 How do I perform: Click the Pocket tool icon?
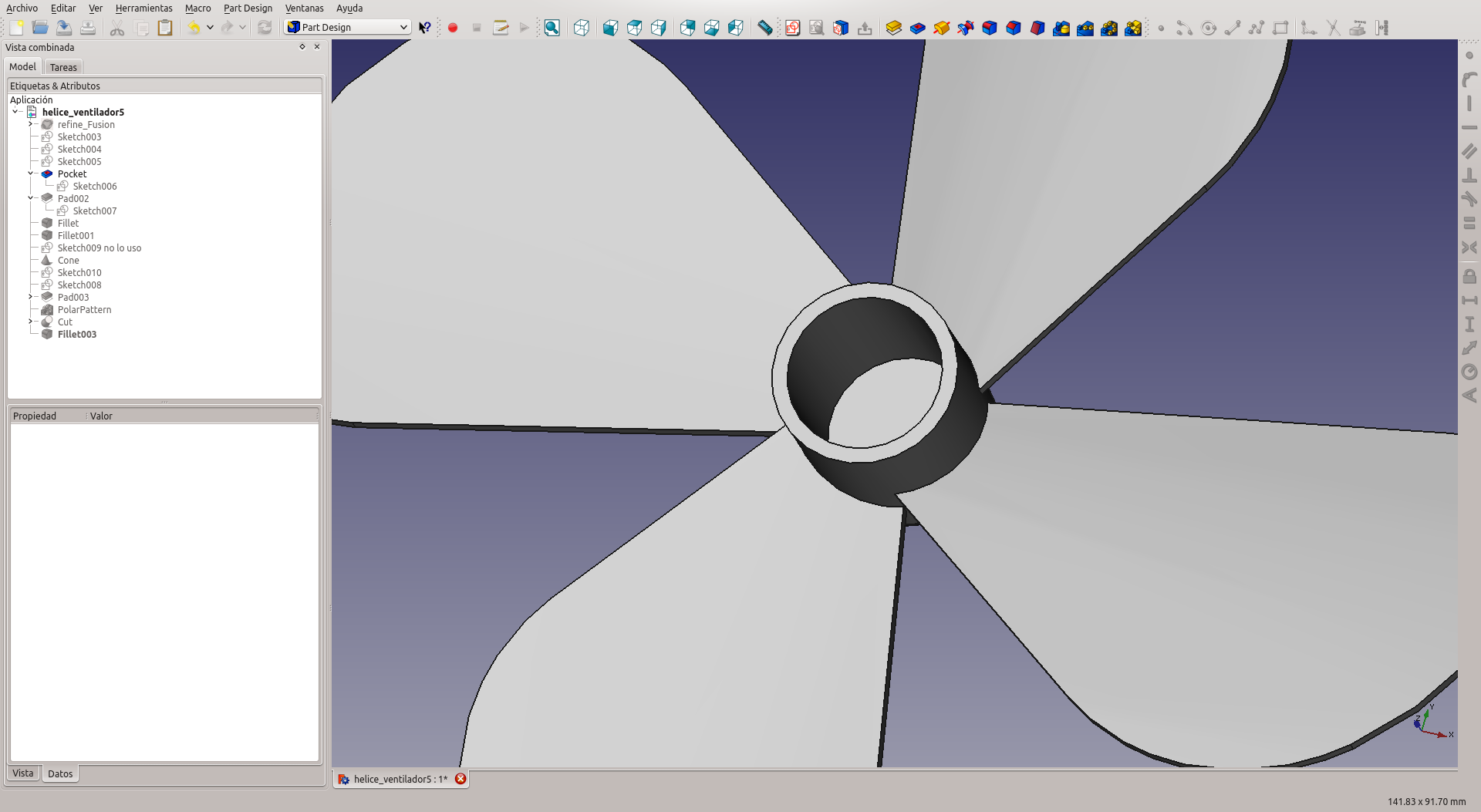[x=918, y=28]
